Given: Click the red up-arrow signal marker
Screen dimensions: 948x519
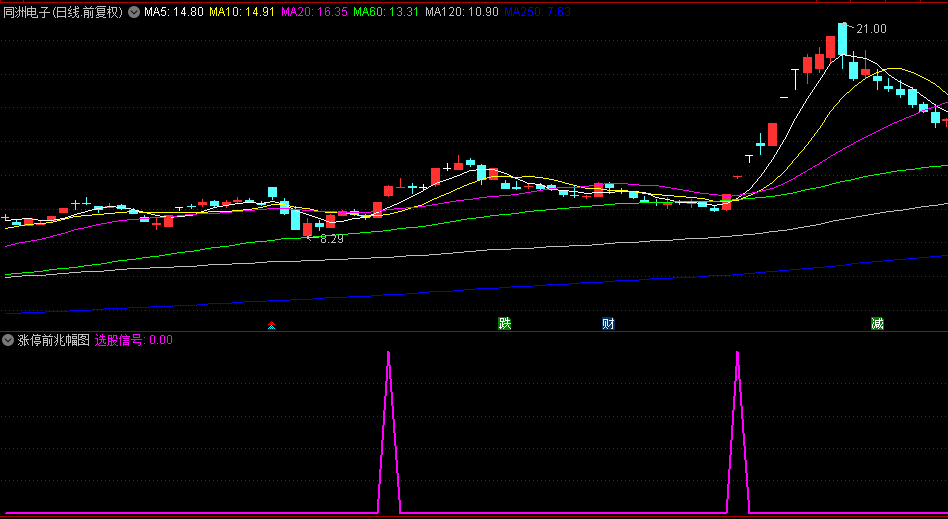Looking at the screenshot, I should 271,325.
